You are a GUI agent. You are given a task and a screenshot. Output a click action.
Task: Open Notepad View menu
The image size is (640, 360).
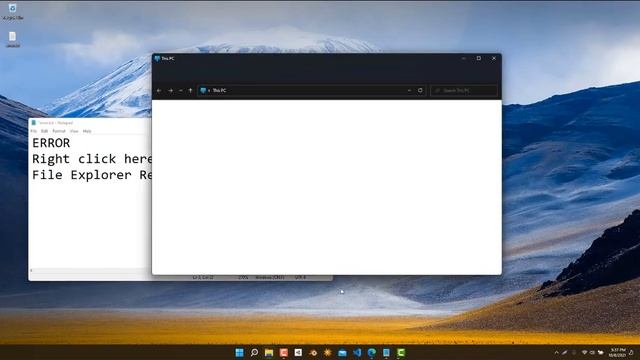point(74,131)
